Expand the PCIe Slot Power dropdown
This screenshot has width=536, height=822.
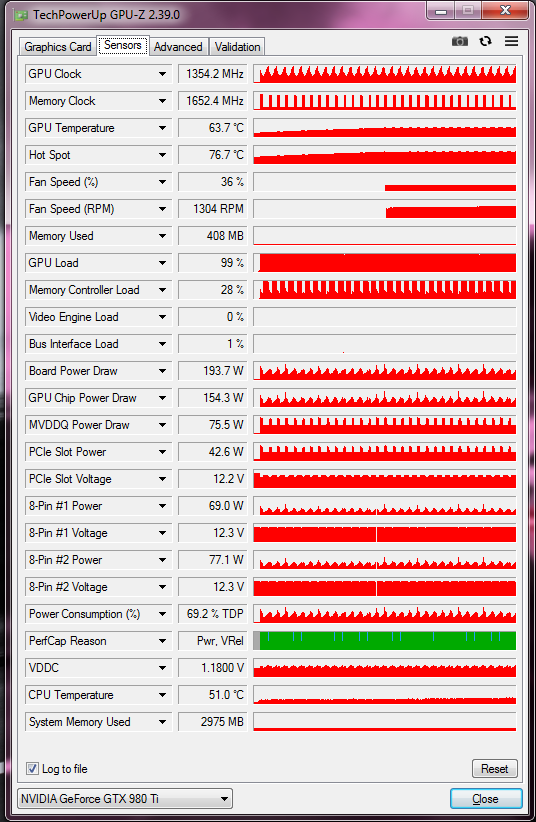coord(163,452)
